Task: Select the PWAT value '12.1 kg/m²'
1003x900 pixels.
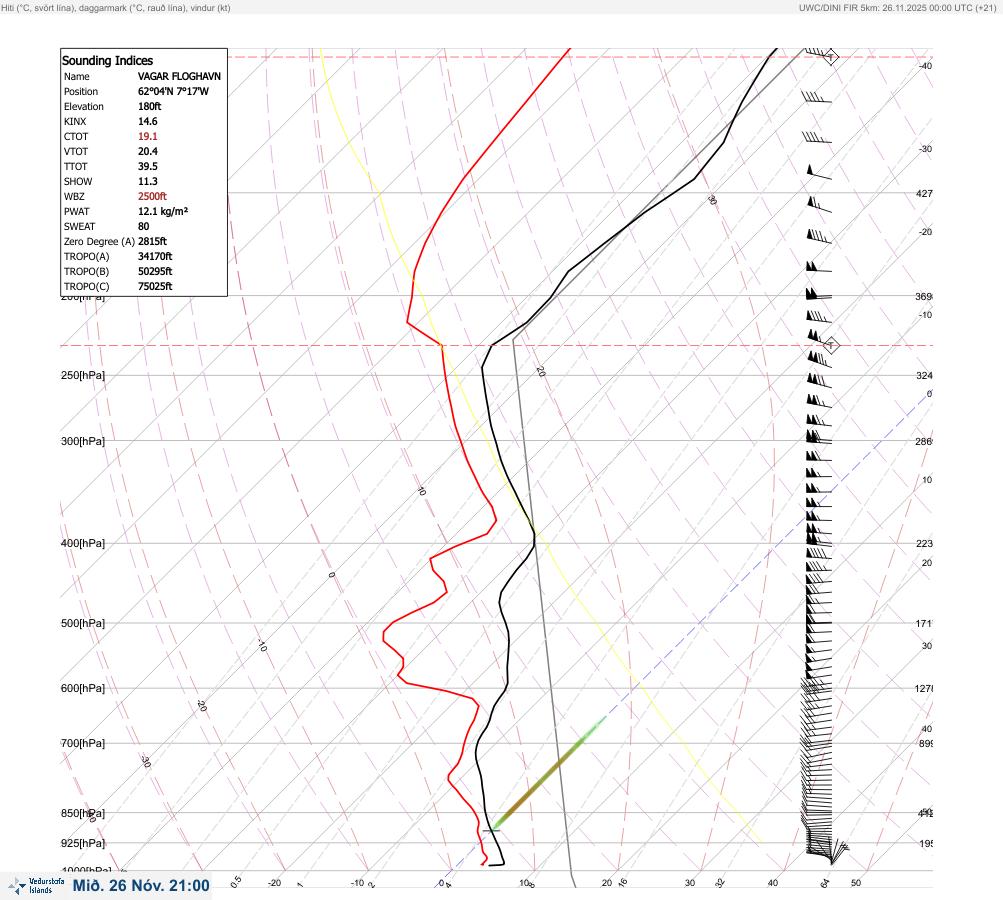Action: point(163,211)
